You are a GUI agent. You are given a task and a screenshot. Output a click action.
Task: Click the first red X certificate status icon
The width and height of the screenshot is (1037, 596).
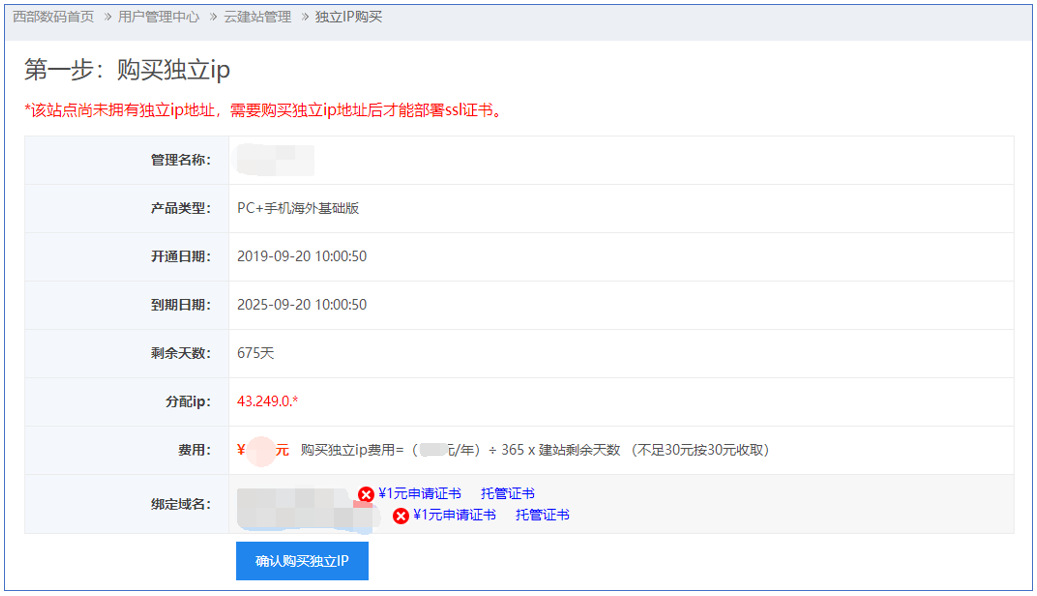[x=366, y=494]
